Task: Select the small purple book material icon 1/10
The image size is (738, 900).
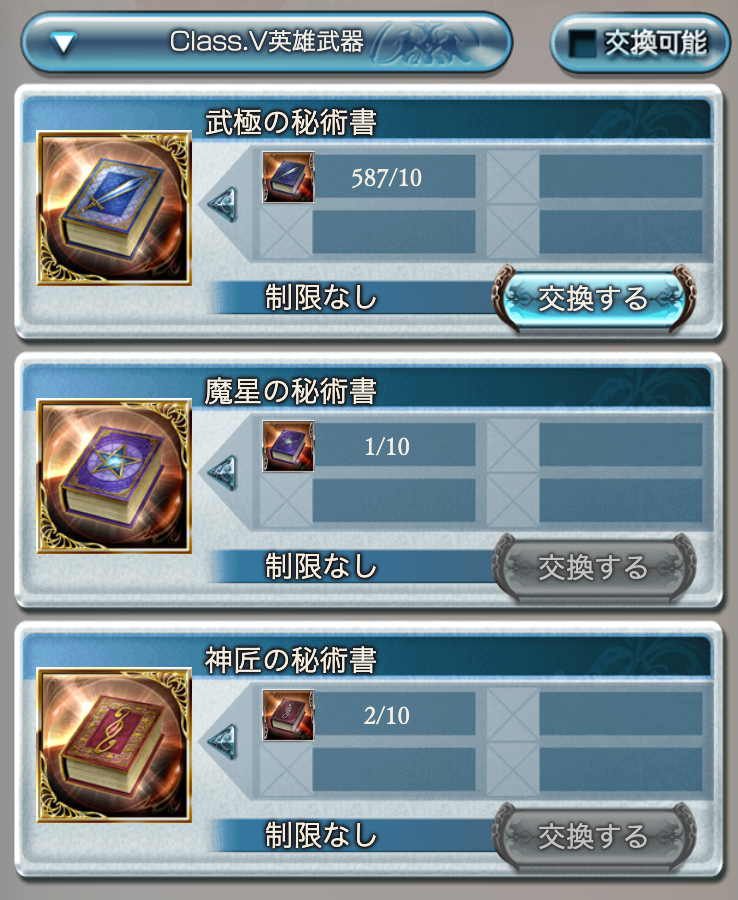Action: [x=288, y=446]
